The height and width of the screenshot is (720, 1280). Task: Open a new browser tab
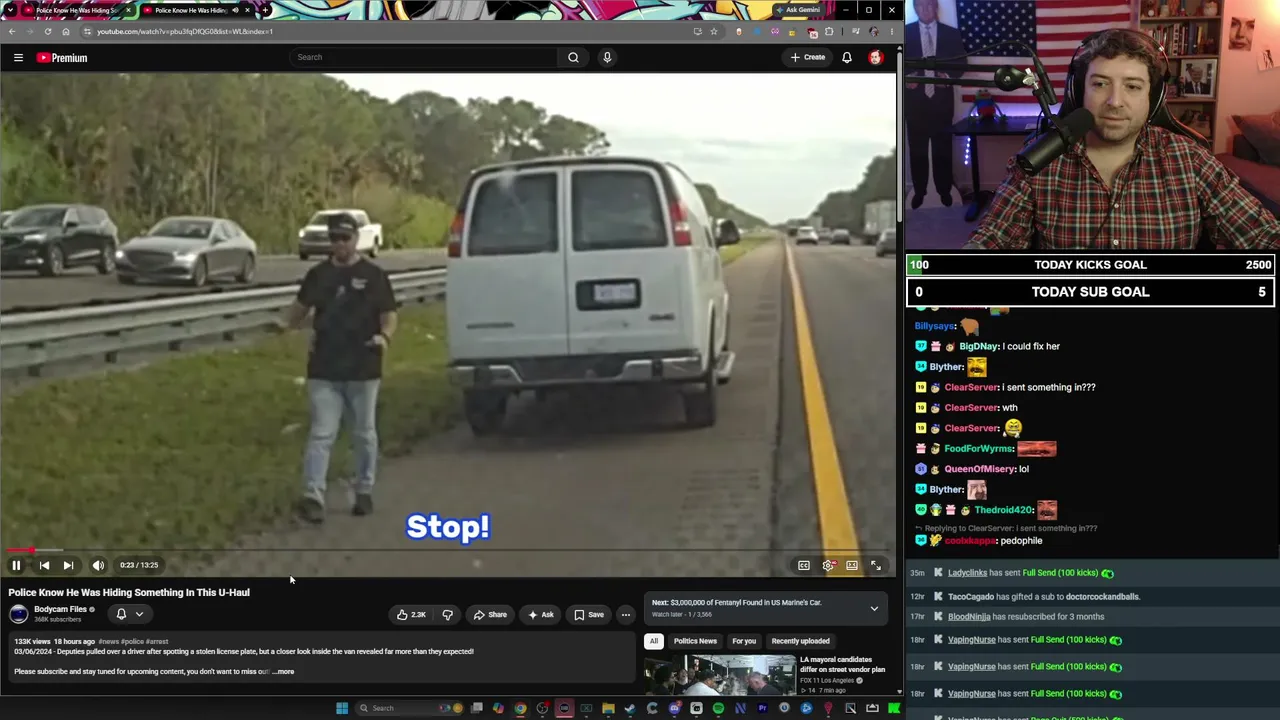point(264,10)
